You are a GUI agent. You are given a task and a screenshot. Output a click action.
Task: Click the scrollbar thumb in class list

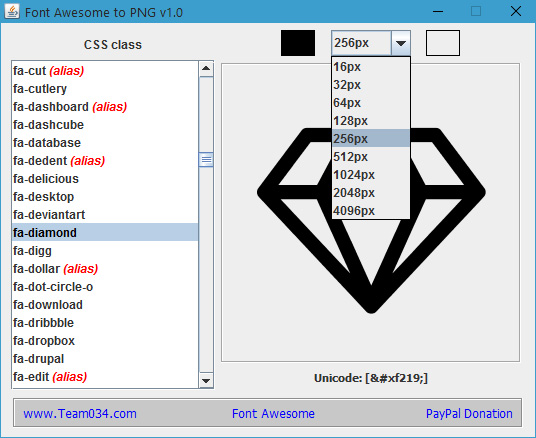(206, 159)
